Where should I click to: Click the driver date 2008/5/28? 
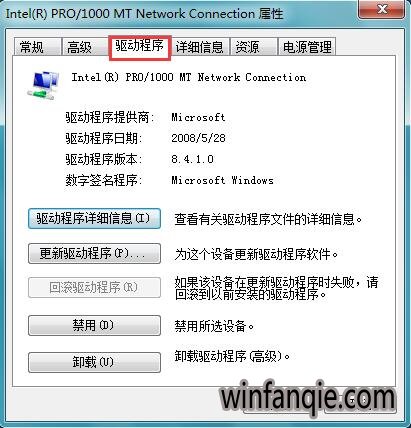[198, 138]
